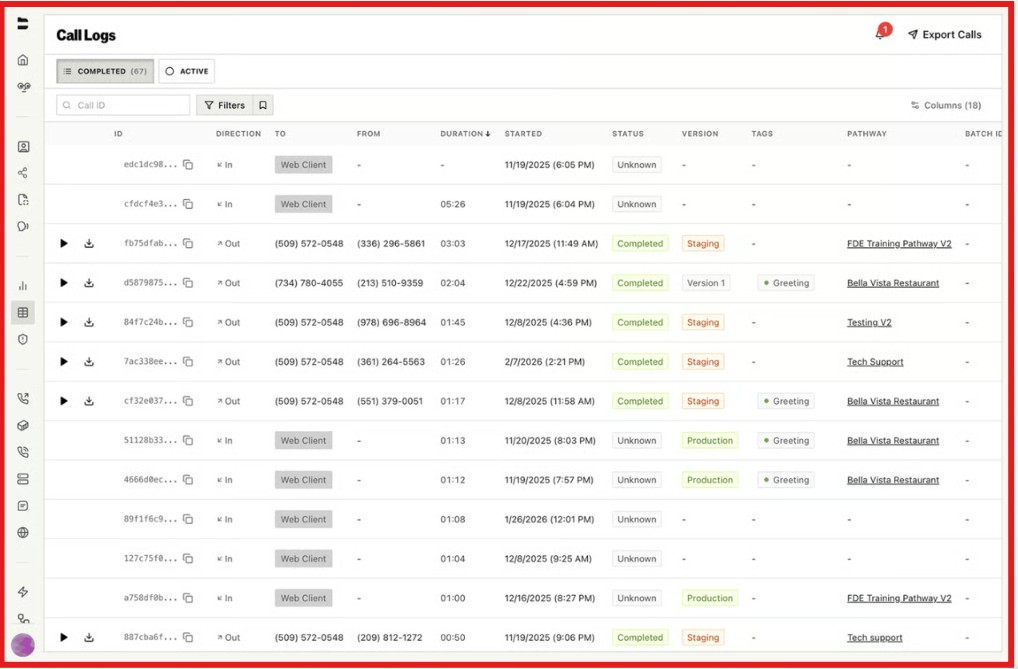Click the Greeting tag on call d5879875
1018x669 pixels.
[x=786, y=283]
